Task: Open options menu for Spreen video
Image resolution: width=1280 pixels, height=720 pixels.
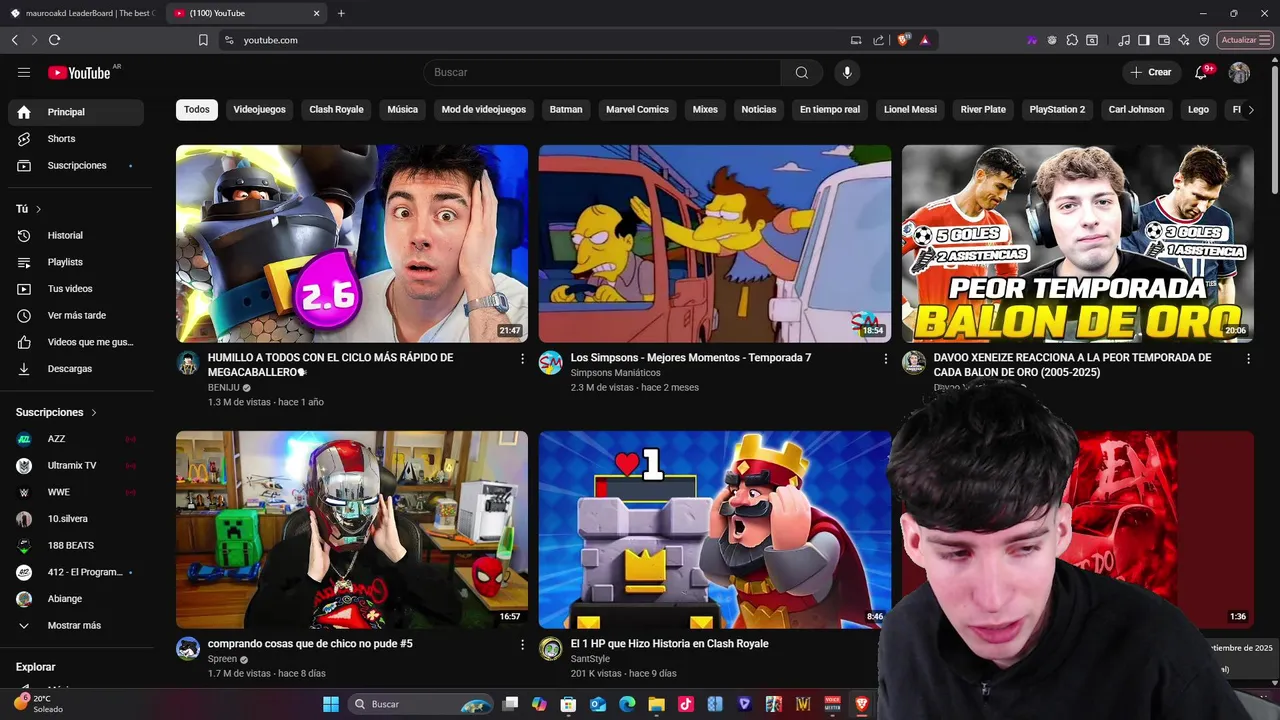Action: tap(522, 645)
